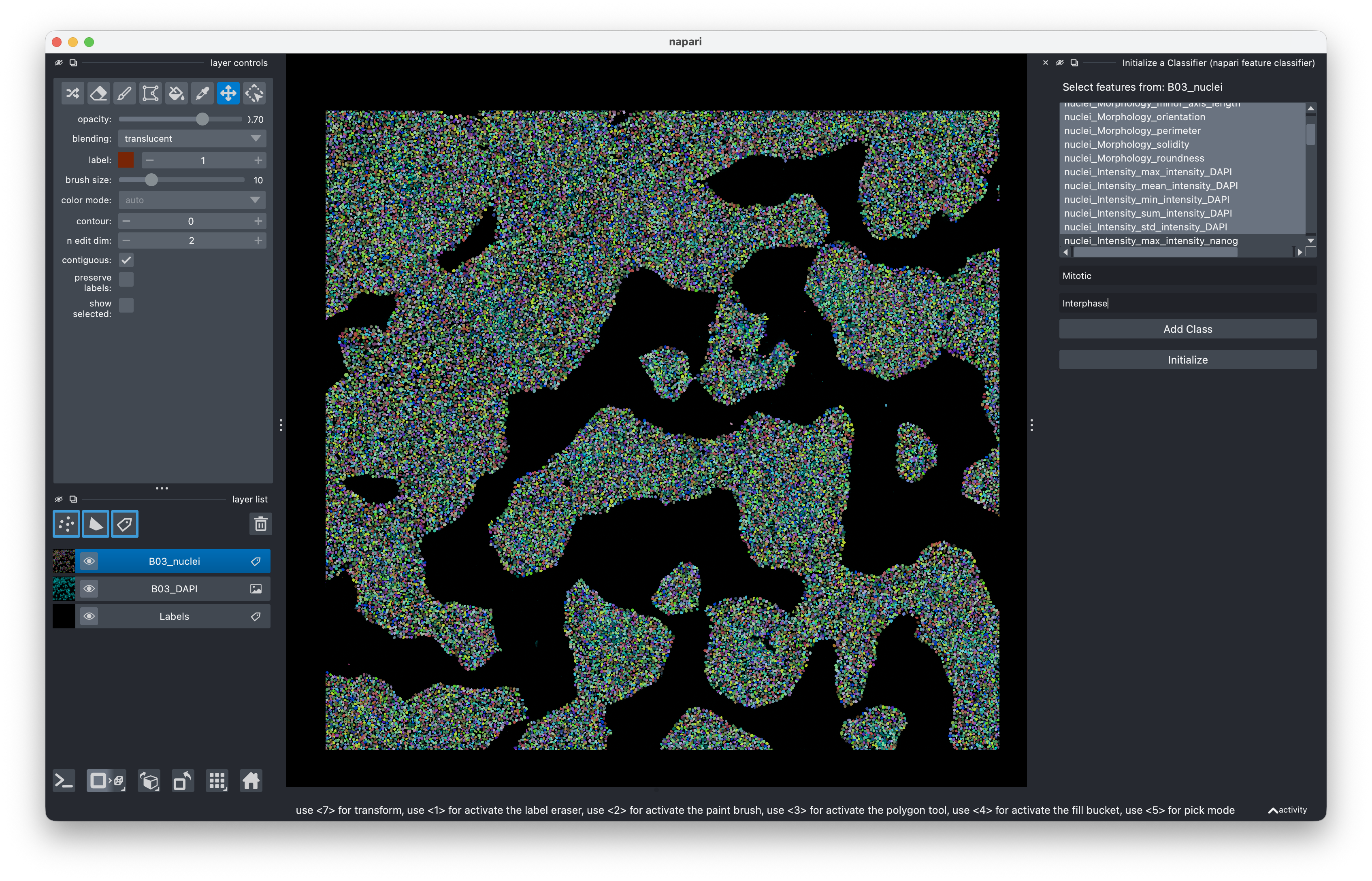The image size is (1372, 881).
Task: Open the blending dropdown
Action: (192, 138)
